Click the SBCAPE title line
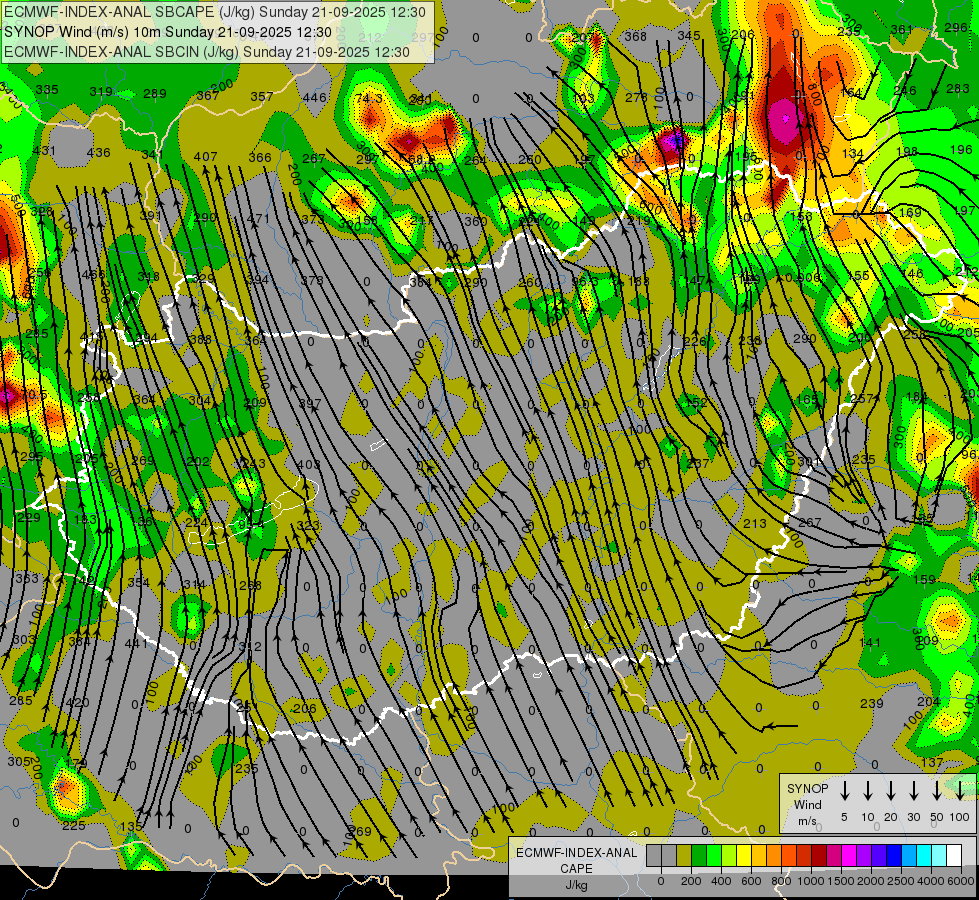This screenshot has height=900, width=979. tap(215, 12)
